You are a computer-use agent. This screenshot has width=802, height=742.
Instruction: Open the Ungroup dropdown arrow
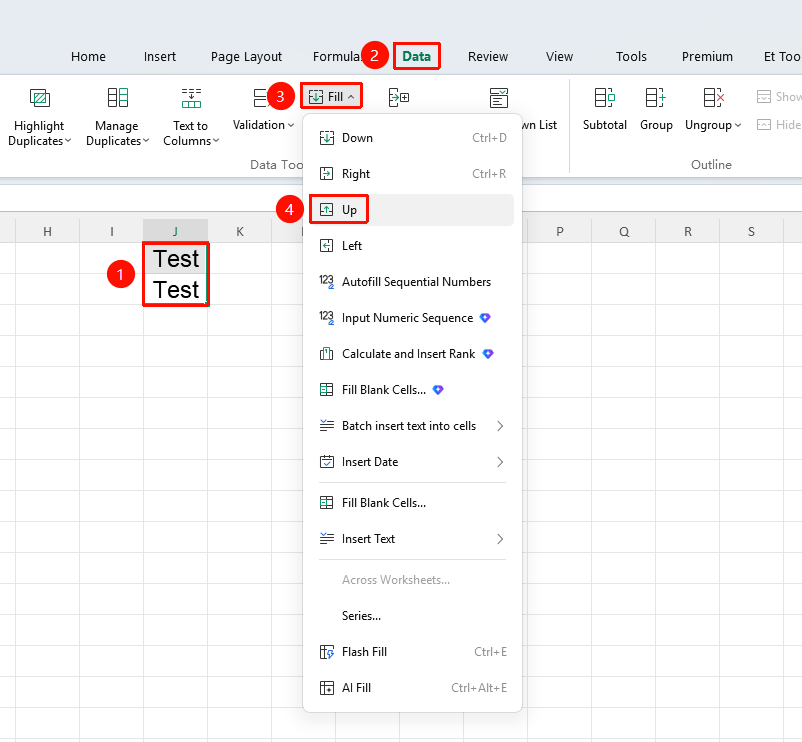[x=738, y=125]
